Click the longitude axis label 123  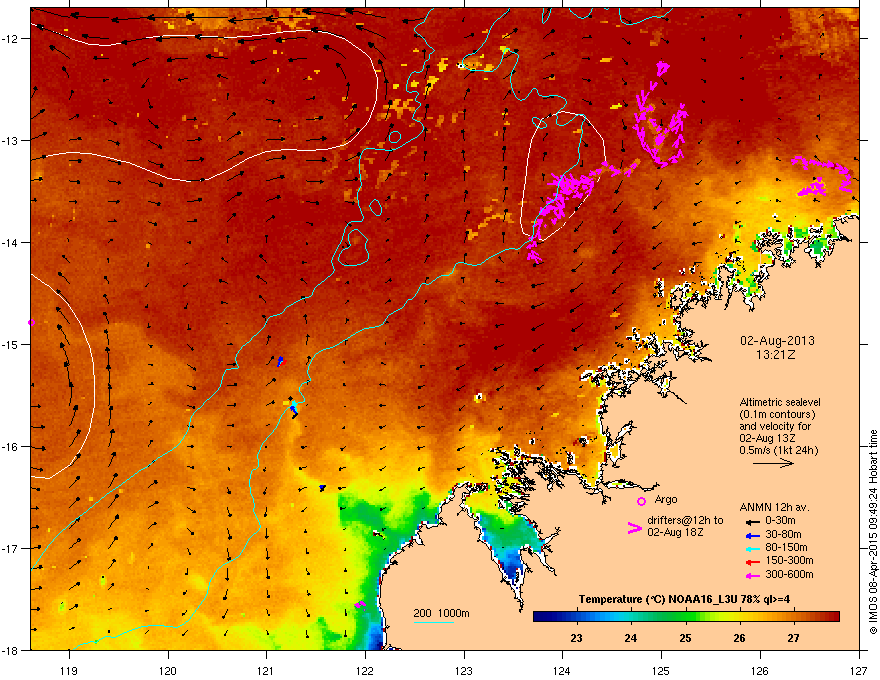point(464,670)
